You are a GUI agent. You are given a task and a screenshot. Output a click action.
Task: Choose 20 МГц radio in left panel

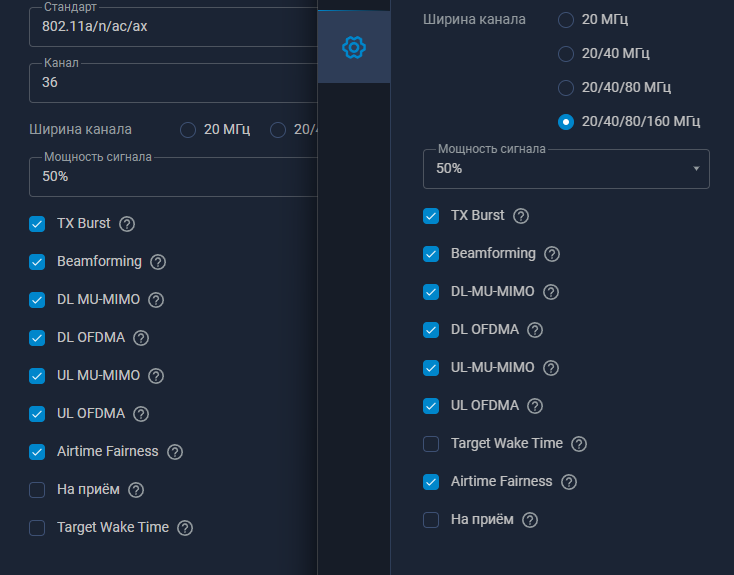click(188, 130)
